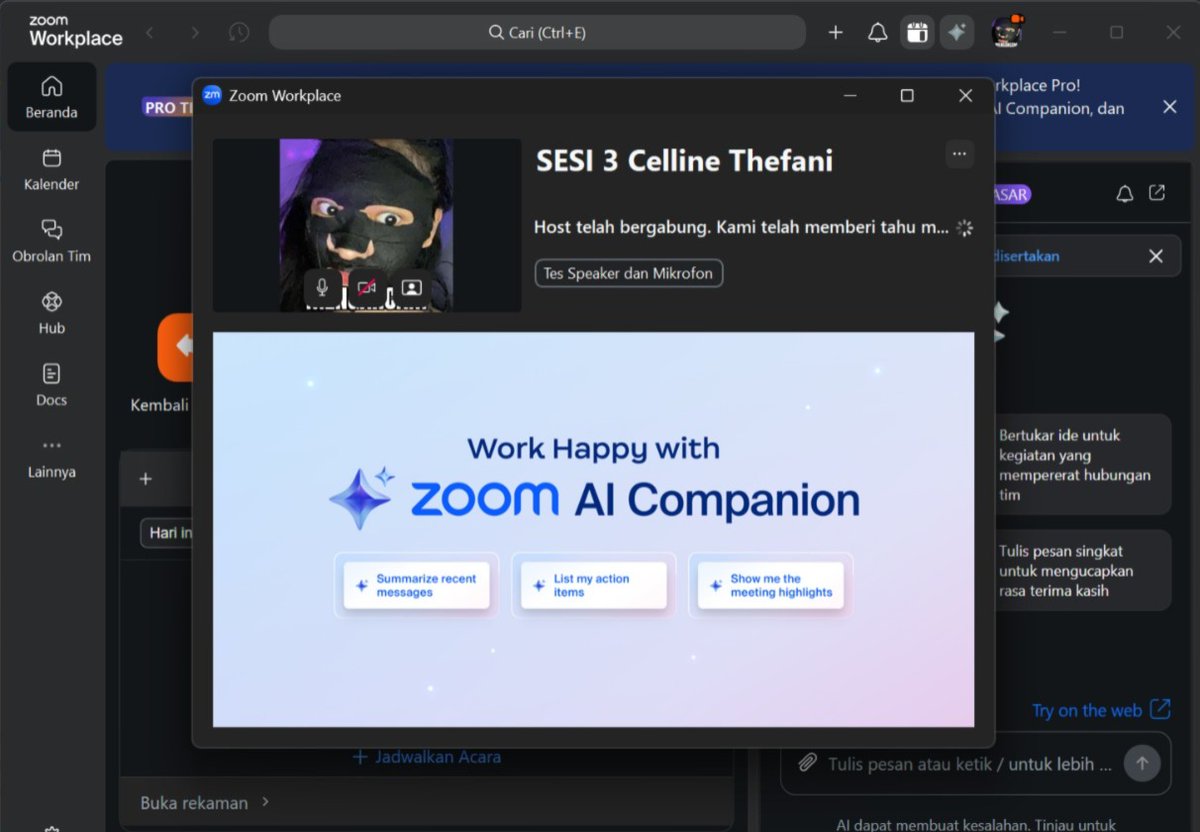The image size is (1200, 832).
Task: Pop out the AI Companion panel
Action: 1157,193
